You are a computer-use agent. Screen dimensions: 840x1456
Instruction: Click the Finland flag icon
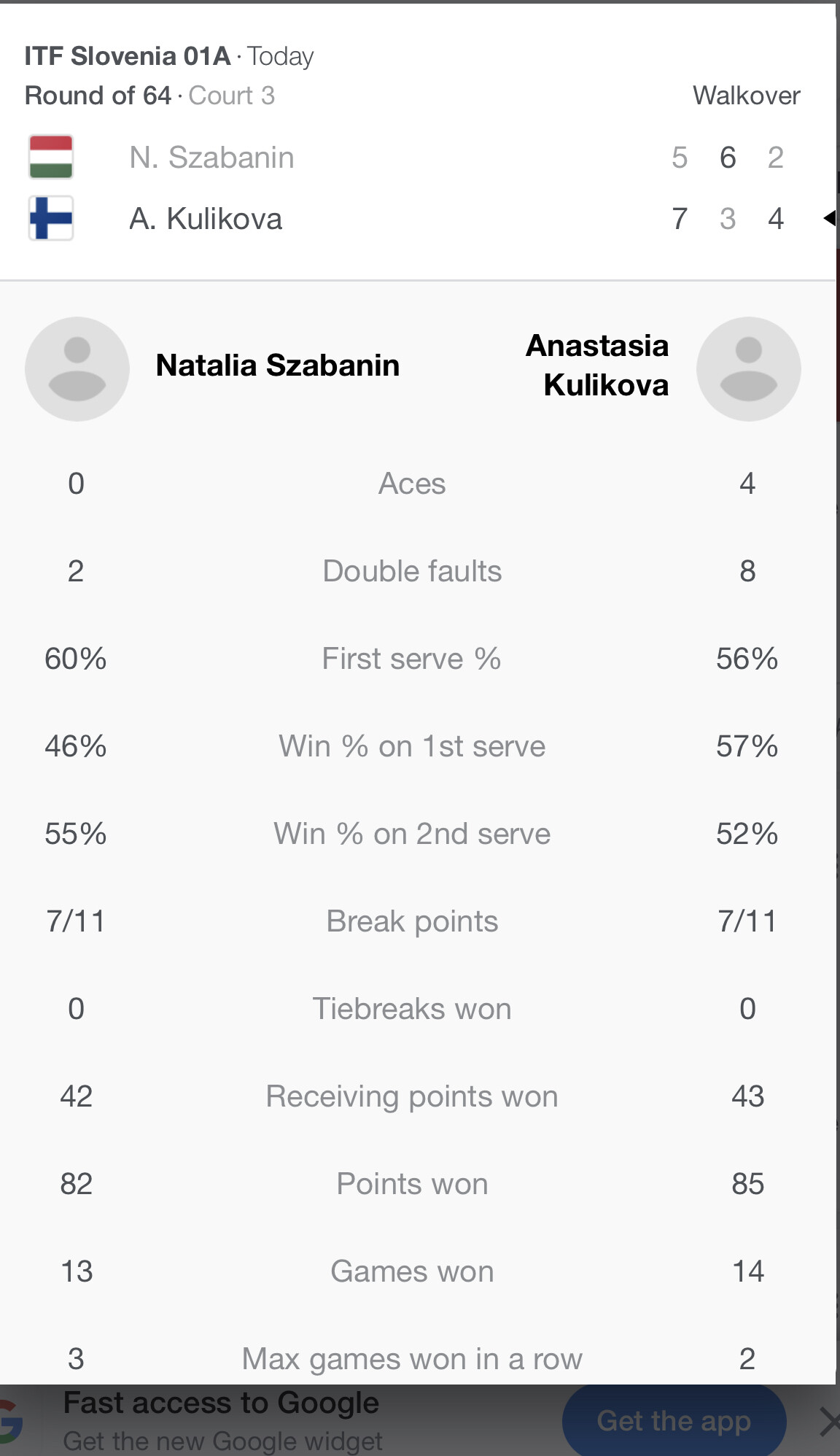pos(51,218)
